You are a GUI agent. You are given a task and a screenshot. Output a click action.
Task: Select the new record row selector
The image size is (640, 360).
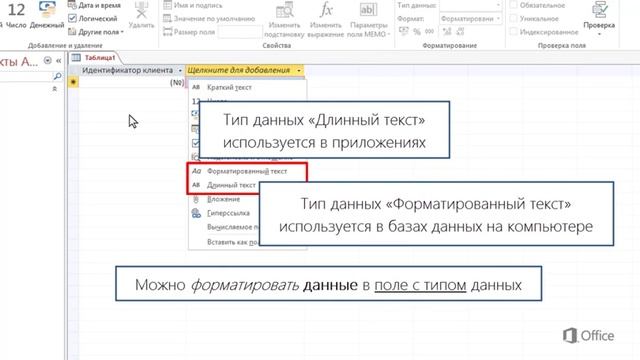[x=73, y=82]
